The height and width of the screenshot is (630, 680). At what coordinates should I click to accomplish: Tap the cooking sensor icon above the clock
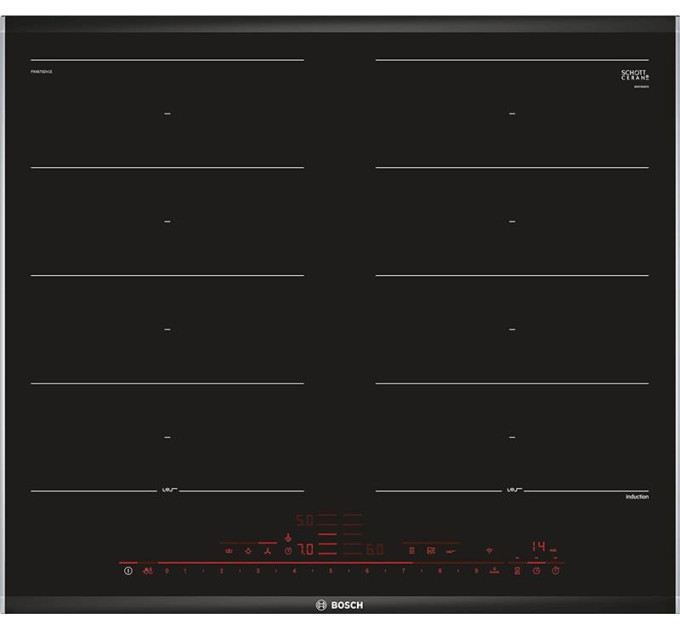(x=288, y=538)
